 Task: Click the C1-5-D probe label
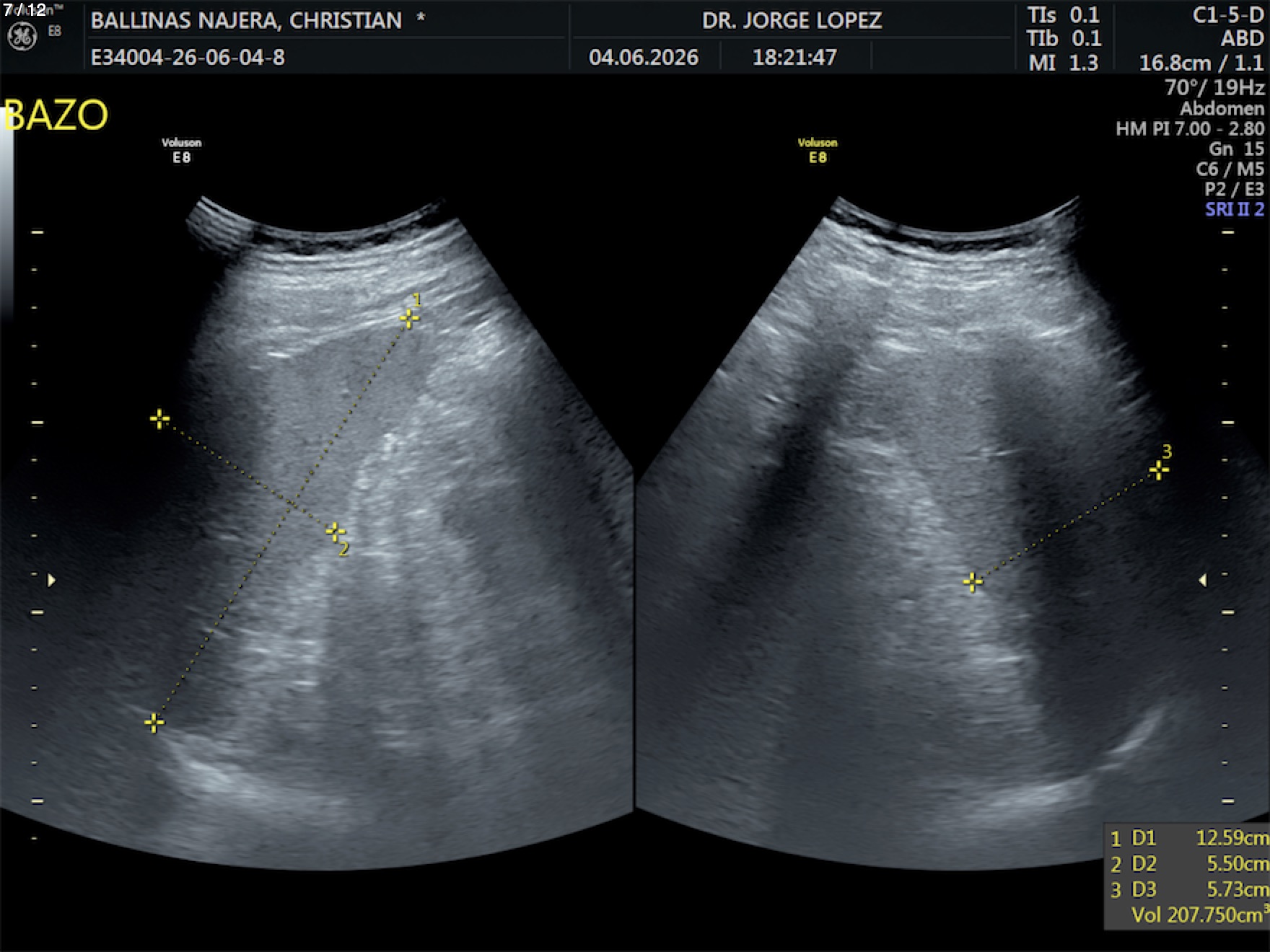[x=1228, y=15]
